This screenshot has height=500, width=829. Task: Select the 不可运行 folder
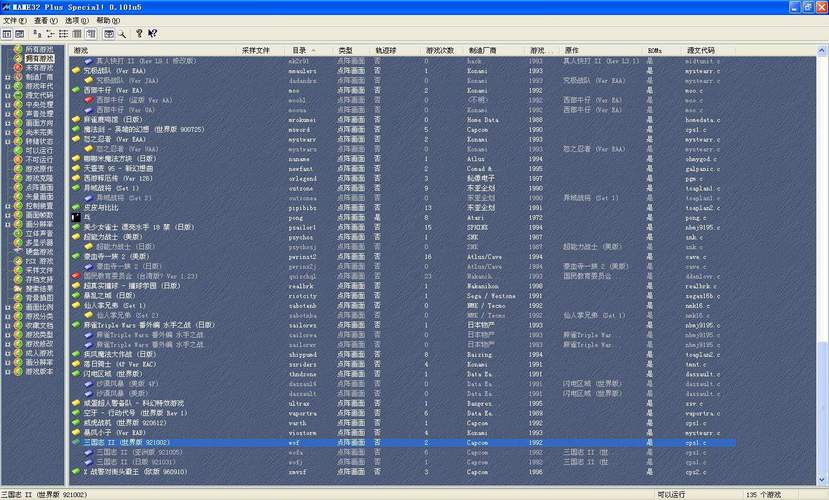(x=39, y=160)
